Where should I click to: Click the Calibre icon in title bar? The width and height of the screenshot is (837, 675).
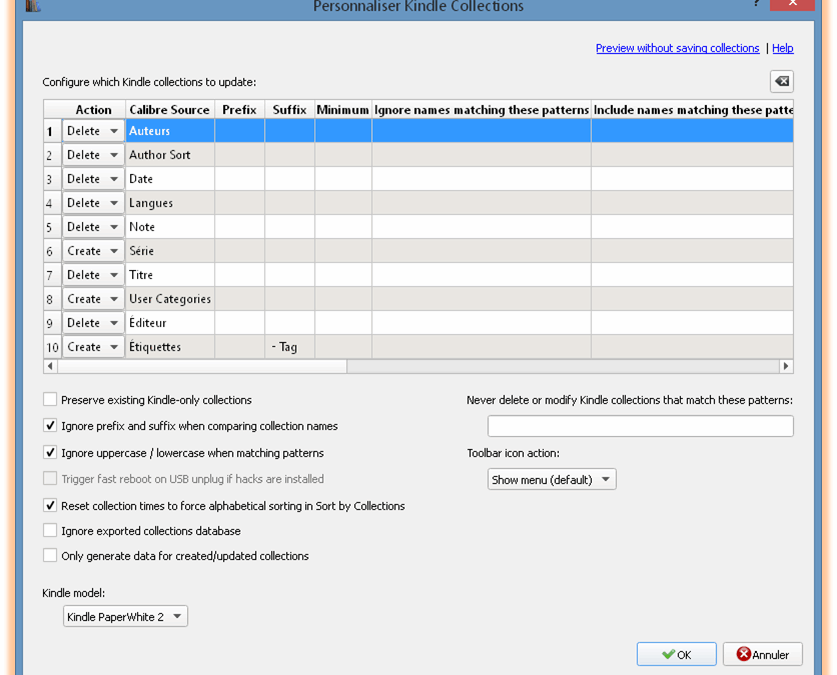point(33,5)
